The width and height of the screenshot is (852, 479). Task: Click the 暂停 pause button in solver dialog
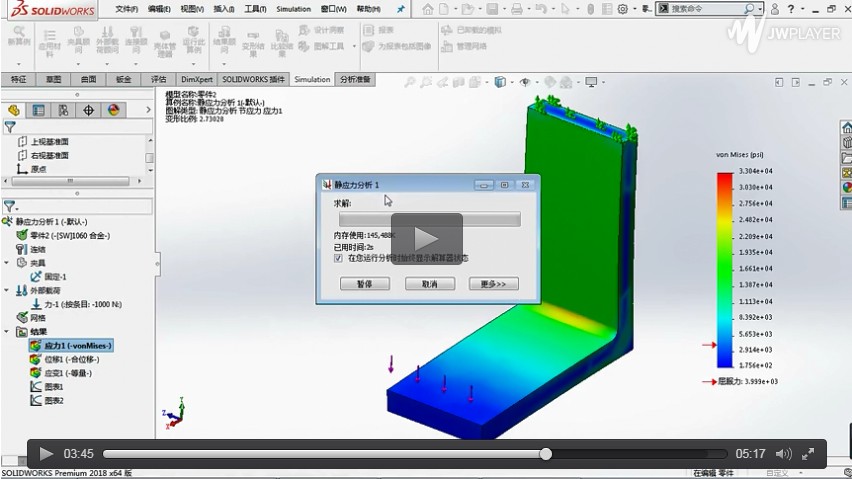[365, 284]
